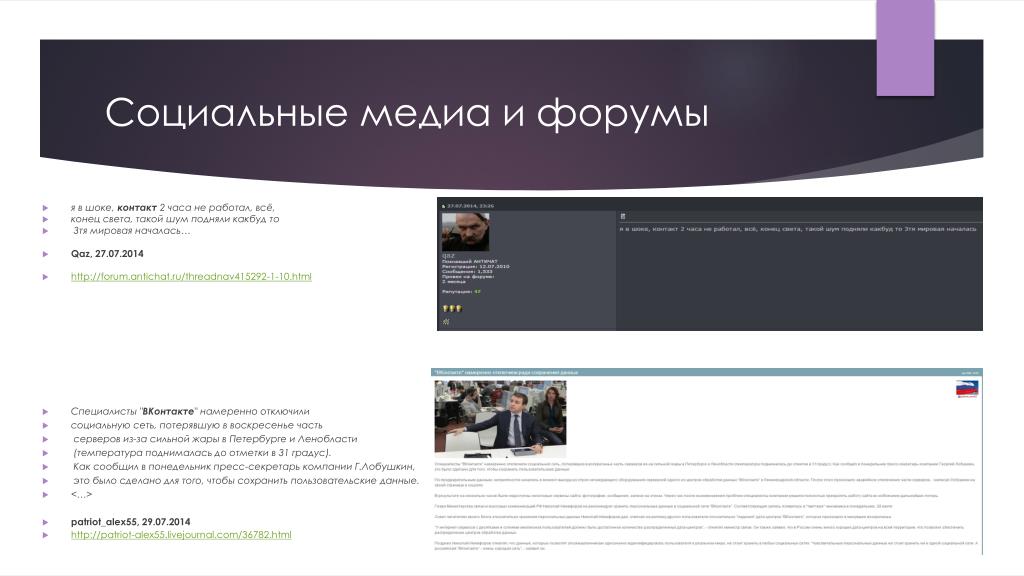Click the star icon at bottom of forum profile

tap(446, 322)
